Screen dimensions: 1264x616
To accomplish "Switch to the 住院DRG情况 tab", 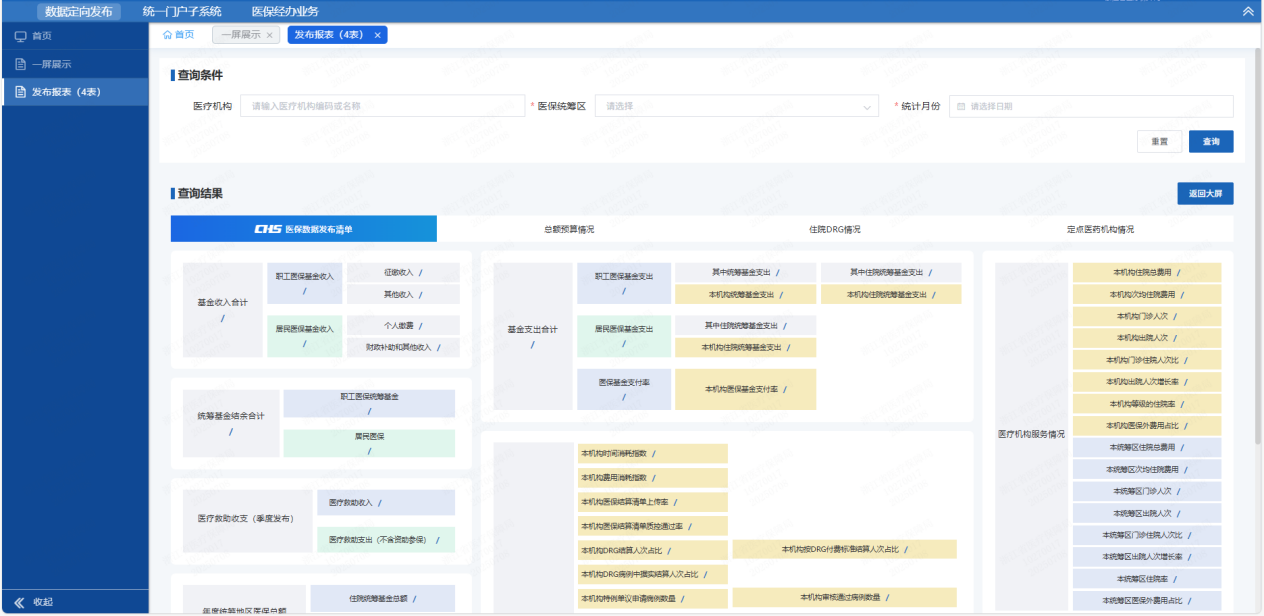I will click(x=834, y=229).
